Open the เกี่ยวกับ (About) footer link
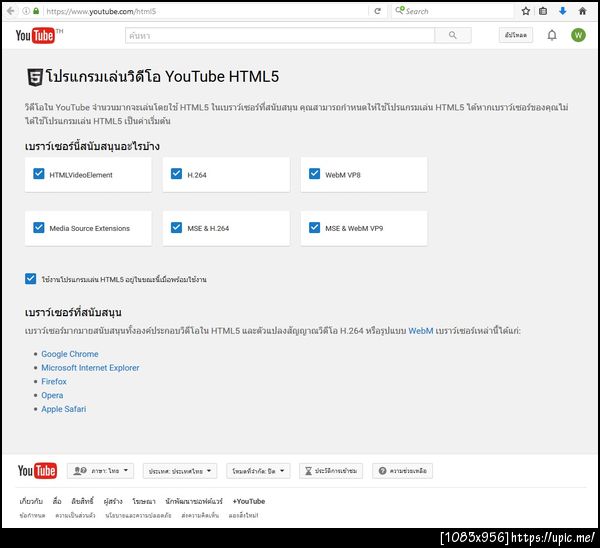Image resolution: width=600 pixels, height=548 pixels. 31,501
